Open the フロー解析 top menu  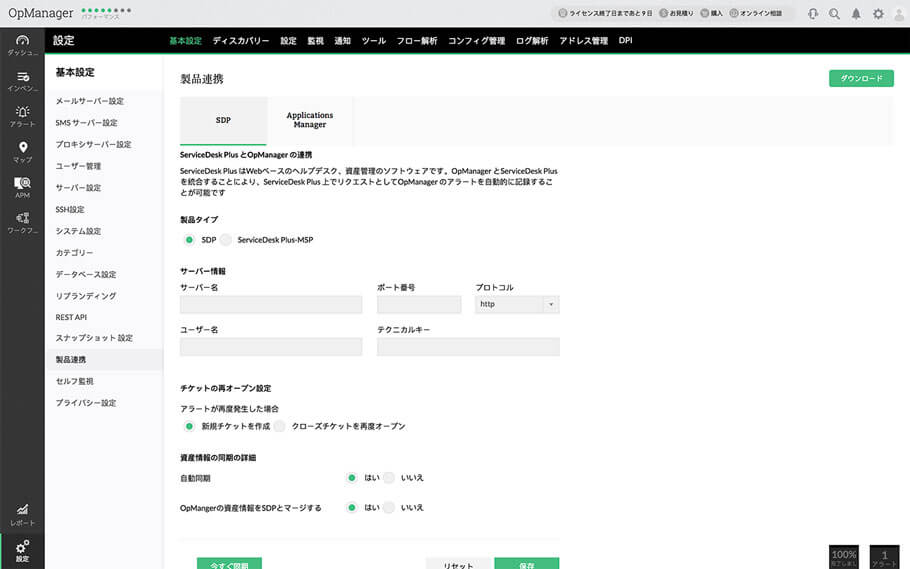click(417, 41)
